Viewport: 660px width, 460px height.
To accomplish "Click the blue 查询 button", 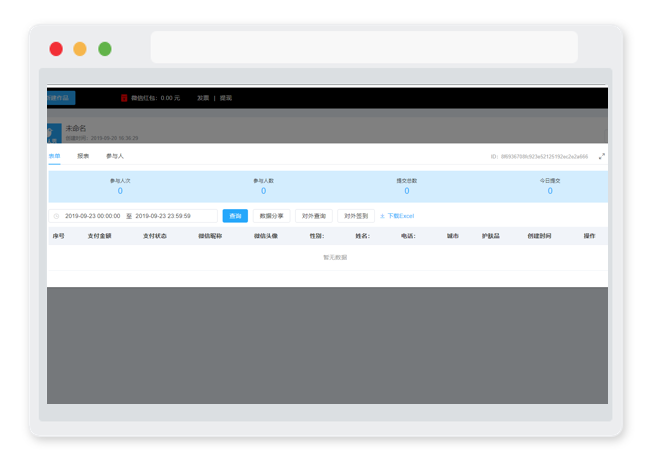I will point(235,216).
